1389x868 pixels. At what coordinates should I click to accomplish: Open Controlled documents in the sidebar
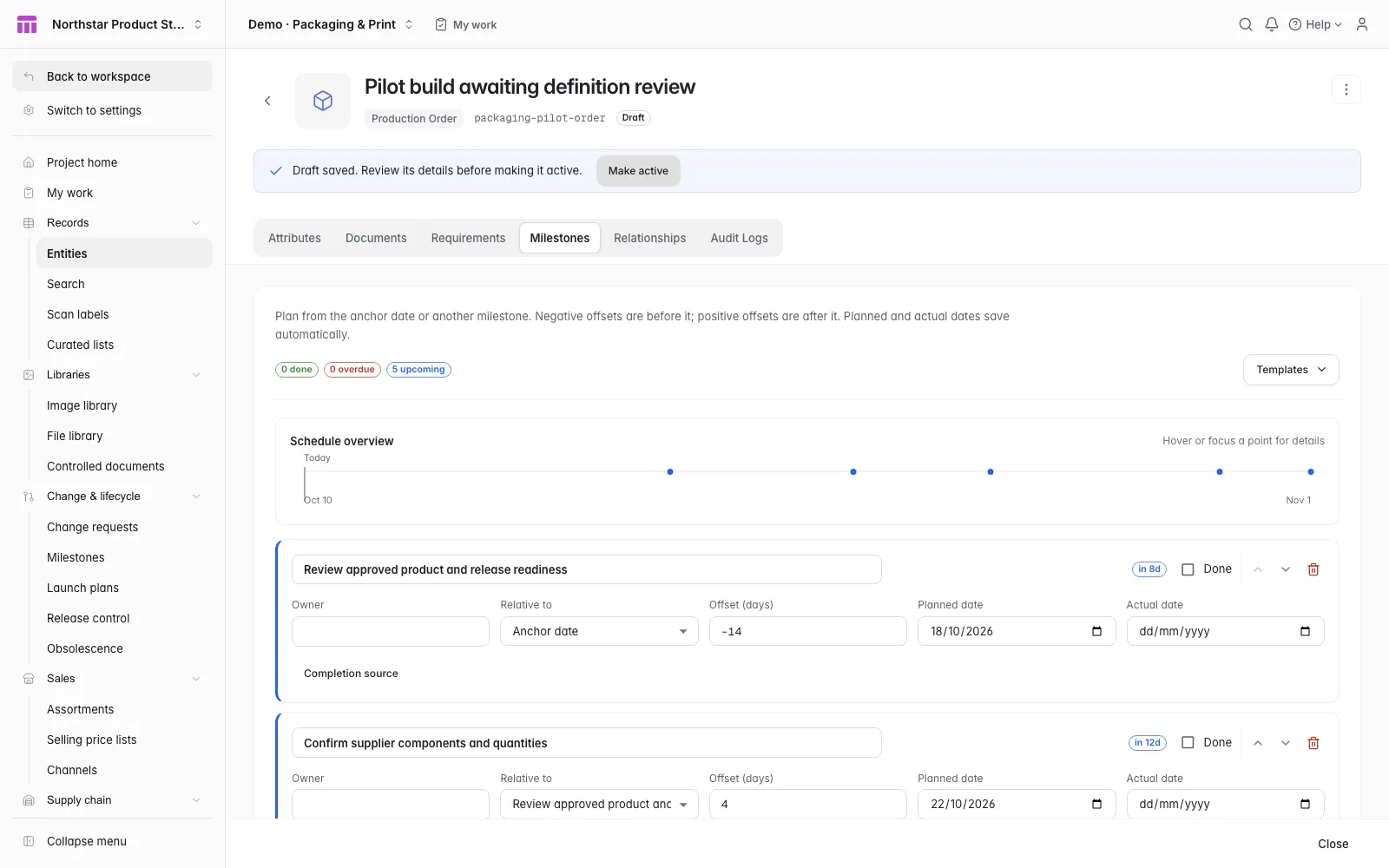pos(124,466)
